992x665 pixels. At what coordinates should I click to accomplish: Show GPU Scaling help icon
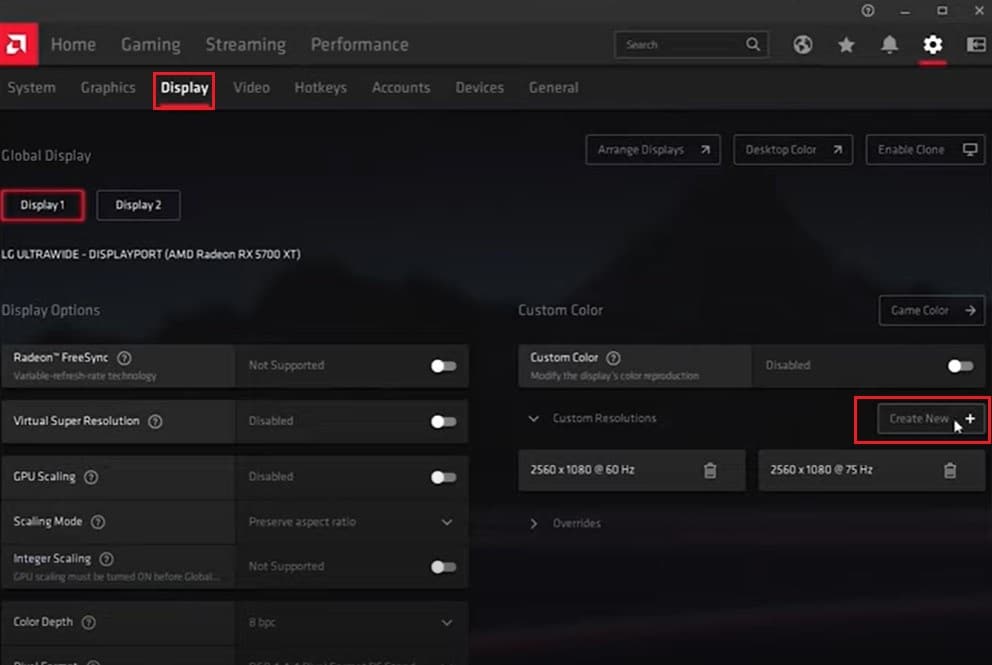[x=91, y=477]
